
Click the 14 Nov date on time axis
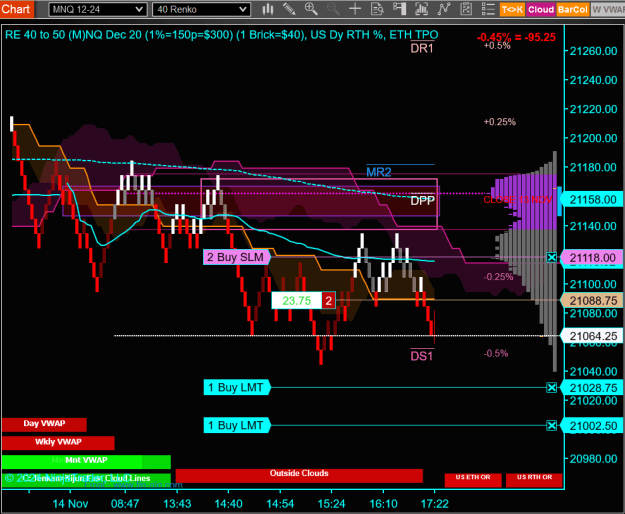70,504
